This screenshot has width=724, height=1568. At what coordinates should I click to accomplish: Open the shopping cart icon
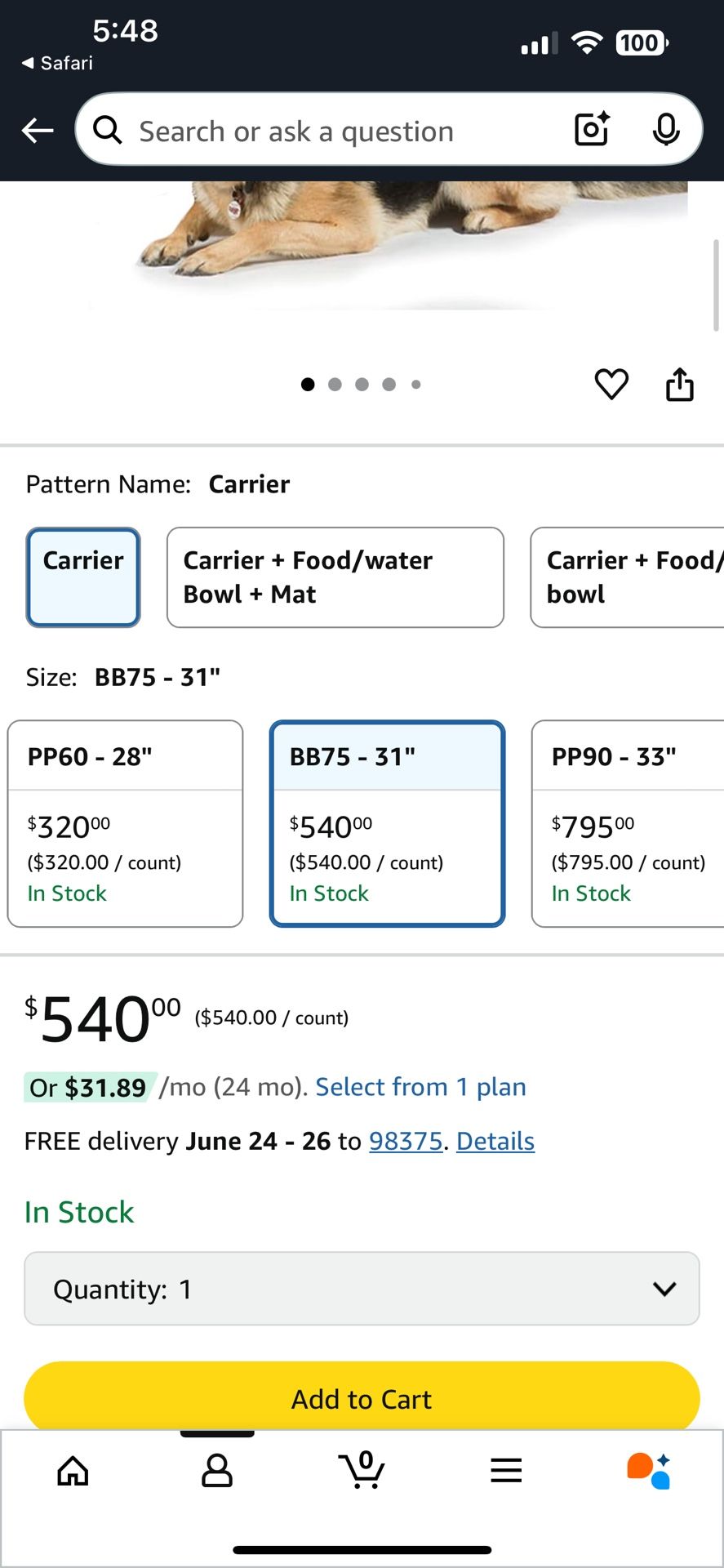(362, 1471)
